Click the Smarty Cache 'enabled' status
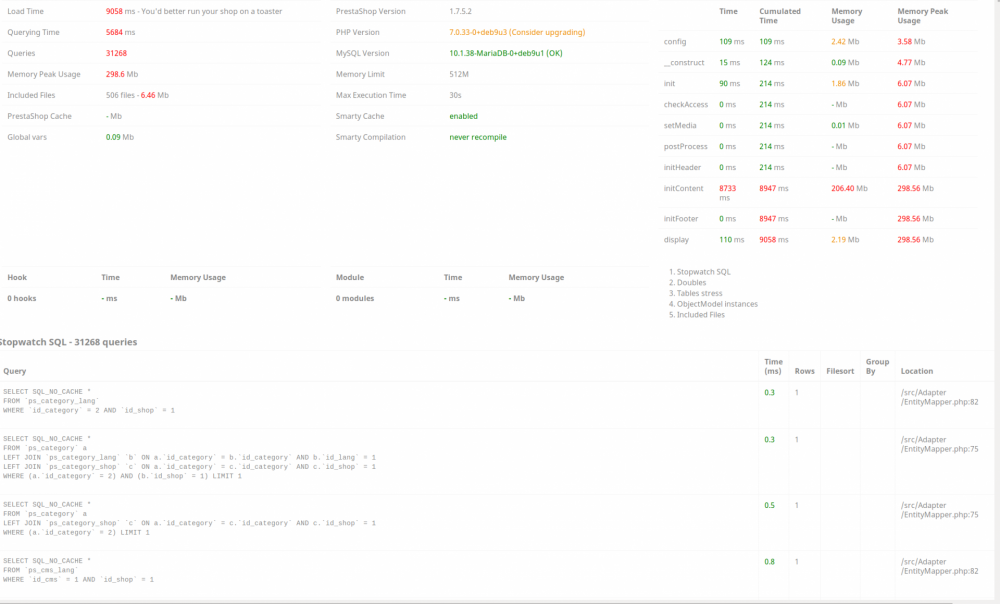 point(462,116)
